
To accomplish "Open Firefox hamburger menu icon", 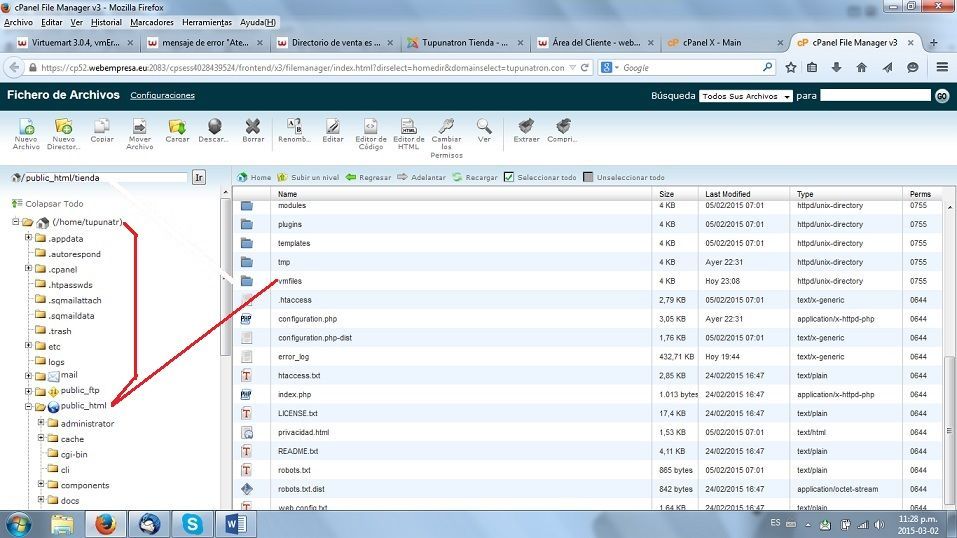I will (x=942, y=67).
